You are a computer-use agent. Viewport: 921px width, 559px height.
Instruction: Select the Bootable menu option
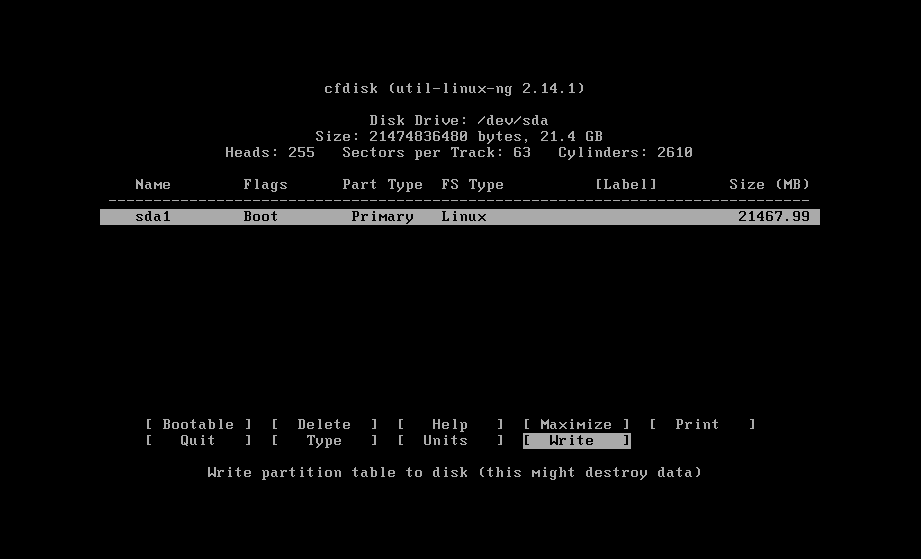199,424
